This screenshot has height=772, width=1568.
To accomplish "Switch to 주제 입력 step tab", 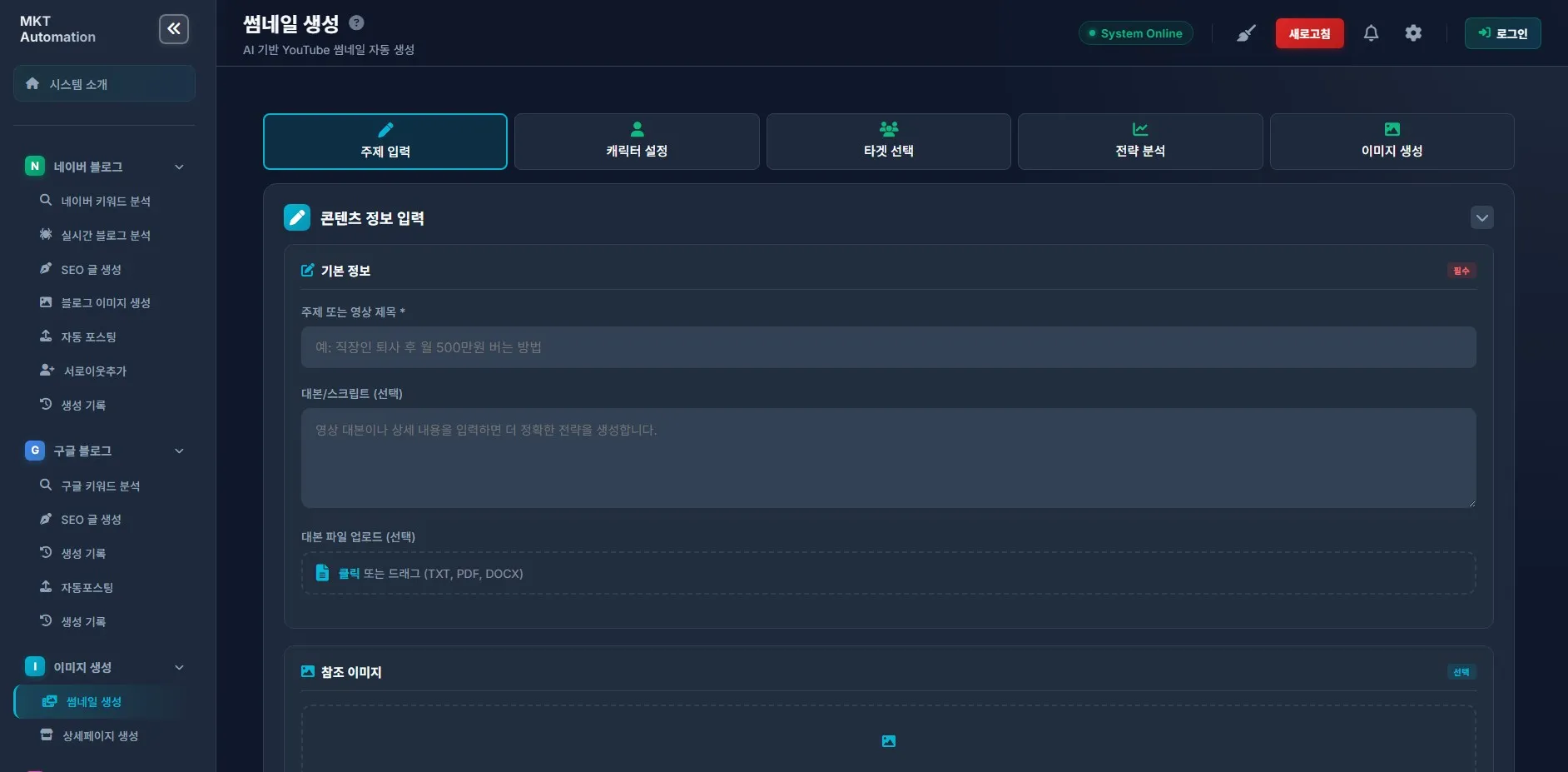I will coord(385,142).
